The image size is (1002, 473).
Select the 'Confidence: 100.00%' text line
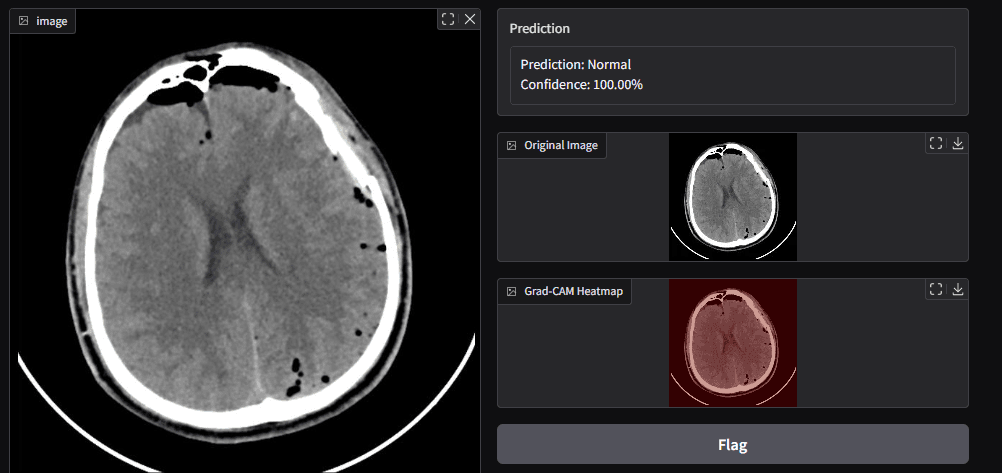point(581,85)
